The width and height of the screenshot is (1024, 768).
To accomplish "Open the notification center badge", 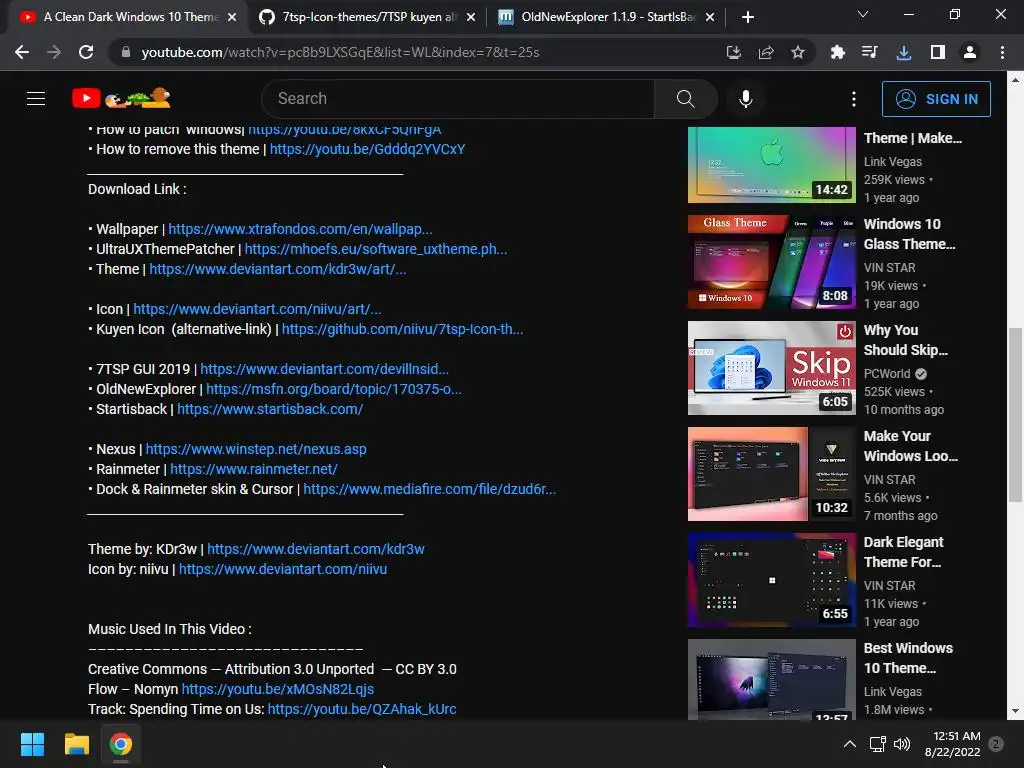I will [x=996, y=744].
